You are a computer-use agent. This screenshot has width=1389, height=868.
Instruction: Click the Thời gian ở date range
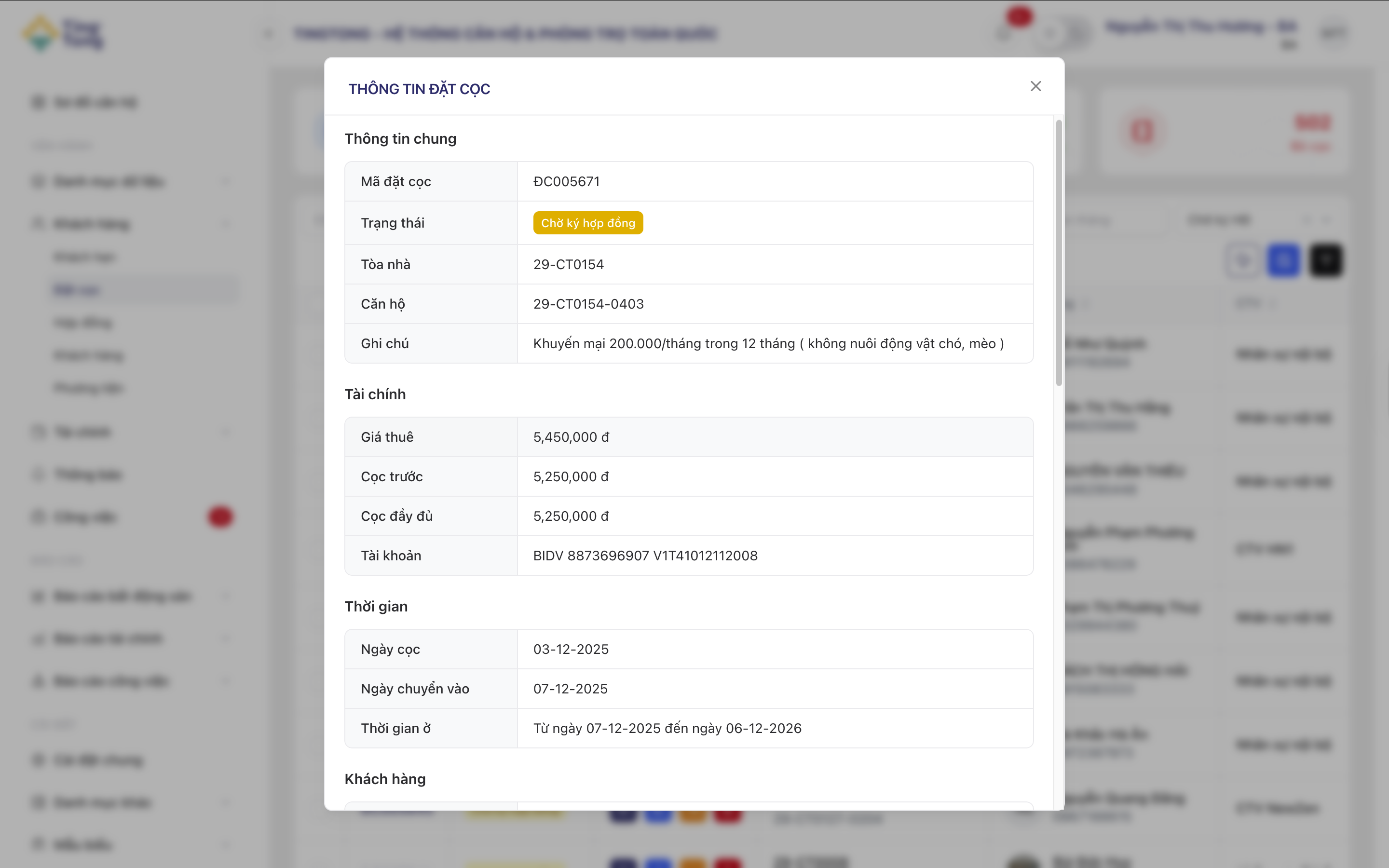point(667,729)
